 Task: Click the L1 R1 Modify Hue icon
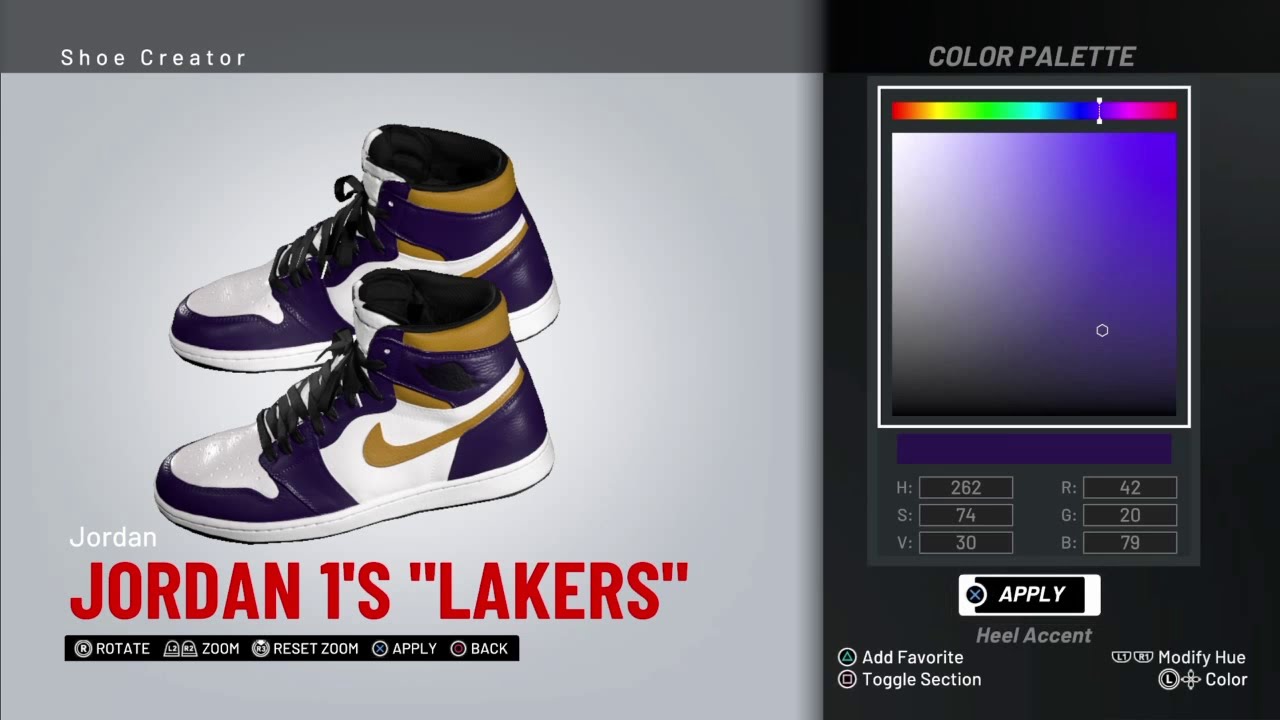point(1132,657)
